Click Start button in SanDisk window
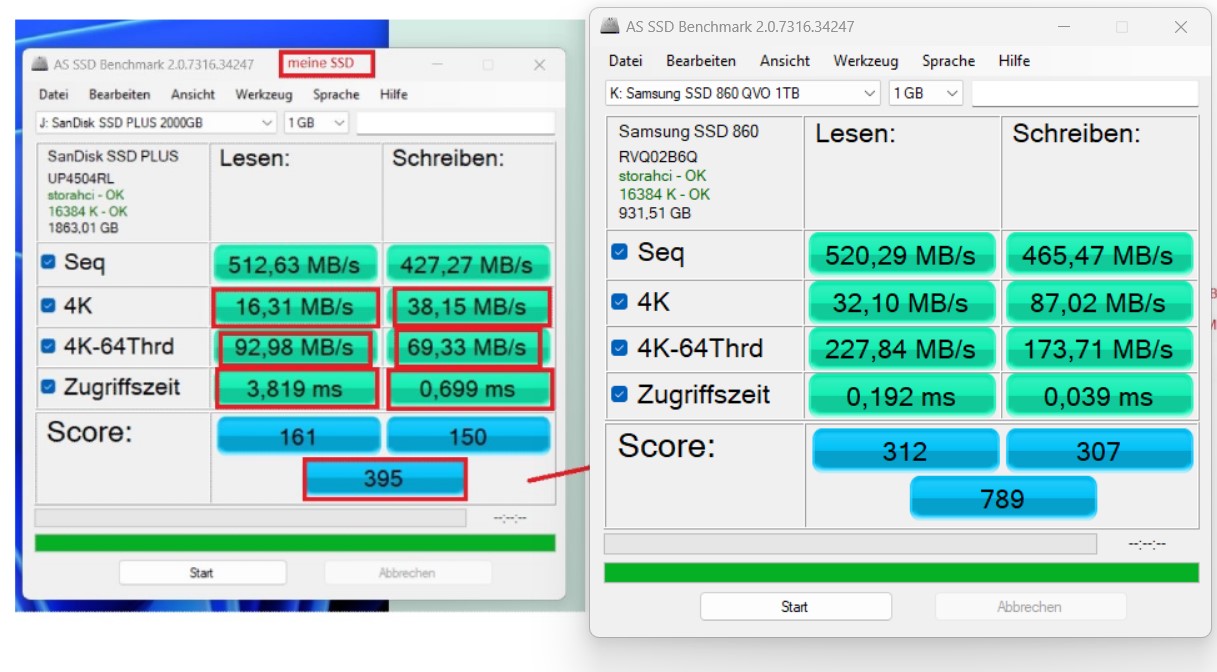The width and height of the screenshot is (1217, 672). pyautogui.click(x=202, y=572)
